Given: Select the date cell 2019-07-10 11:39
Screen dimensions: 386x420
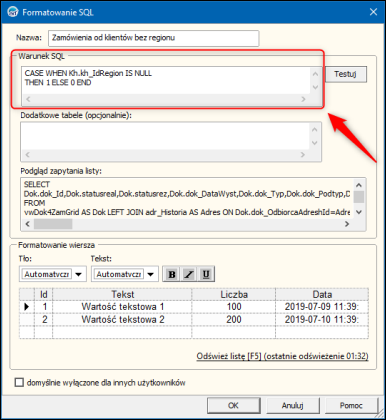Looking at the screenshot, I should click(322, 319).
